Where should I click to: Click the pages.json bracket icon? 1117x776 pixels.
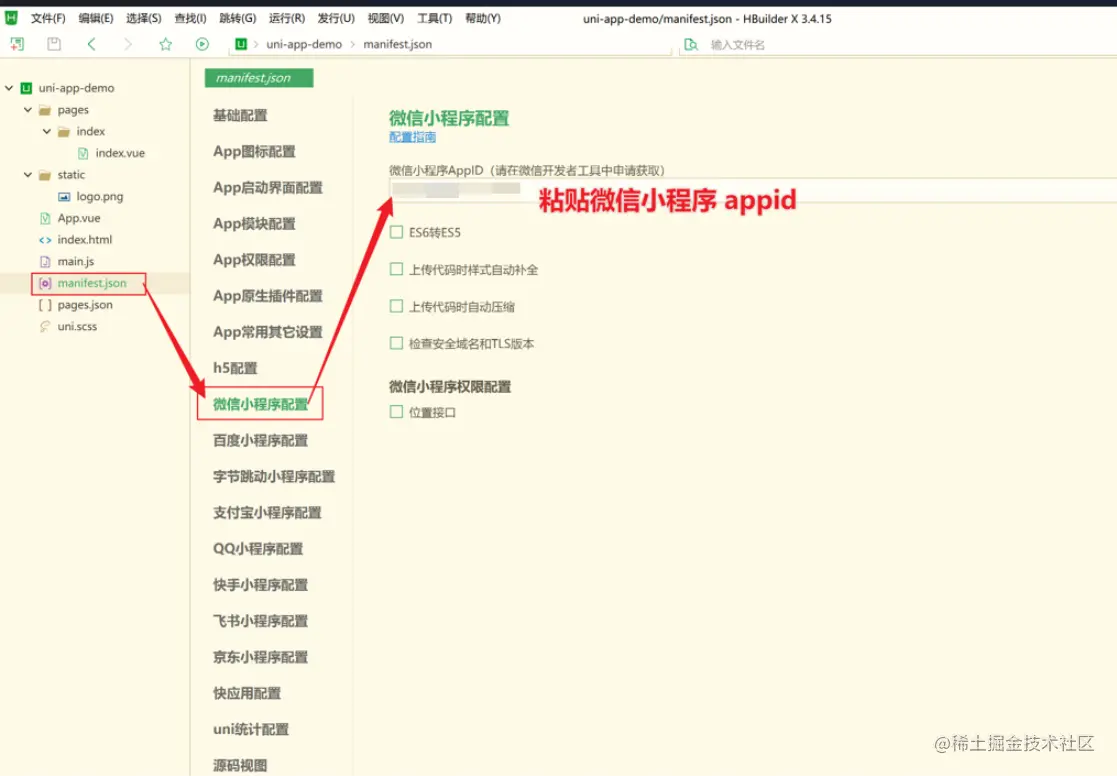pyautogui.click(x=45, y=305)
